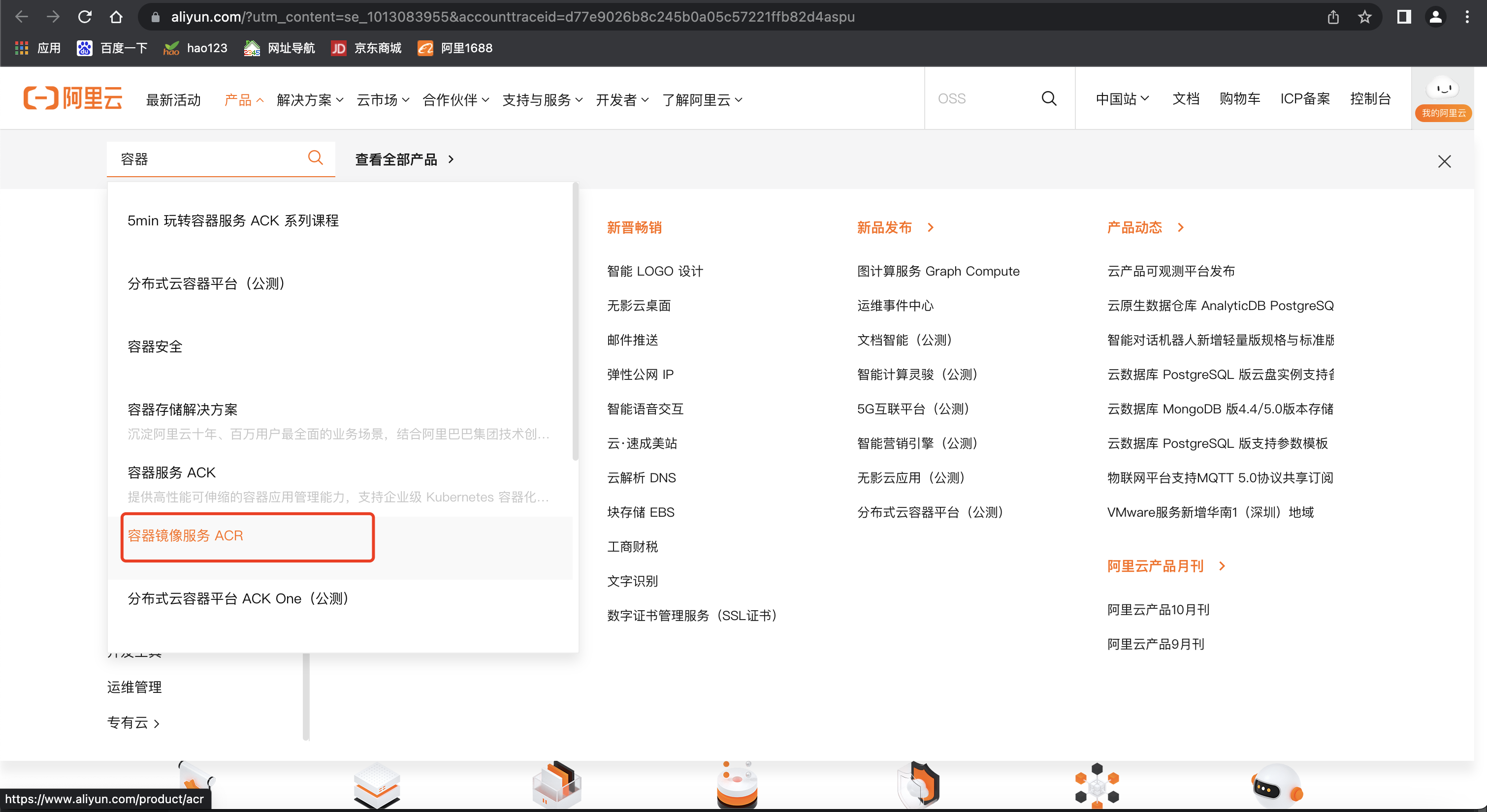The height and width of the screenshot is (812, 1487).
Task: Open the 京东商城 bookmark
Action: coord(366,48)
